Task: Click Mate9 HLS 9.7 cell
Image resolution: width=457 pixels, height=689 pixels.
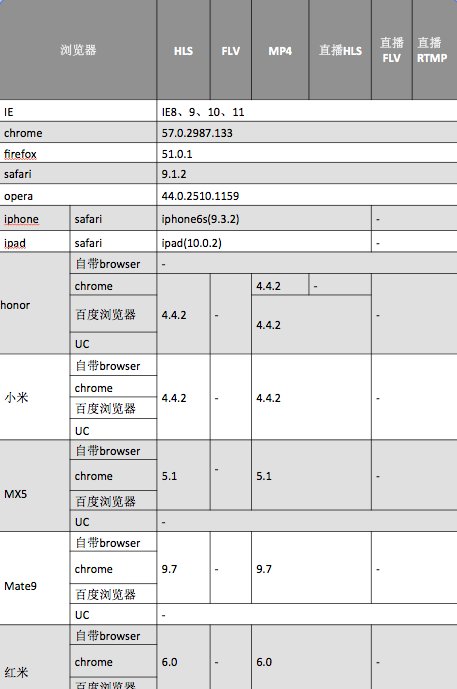Action: pos(184,569)
